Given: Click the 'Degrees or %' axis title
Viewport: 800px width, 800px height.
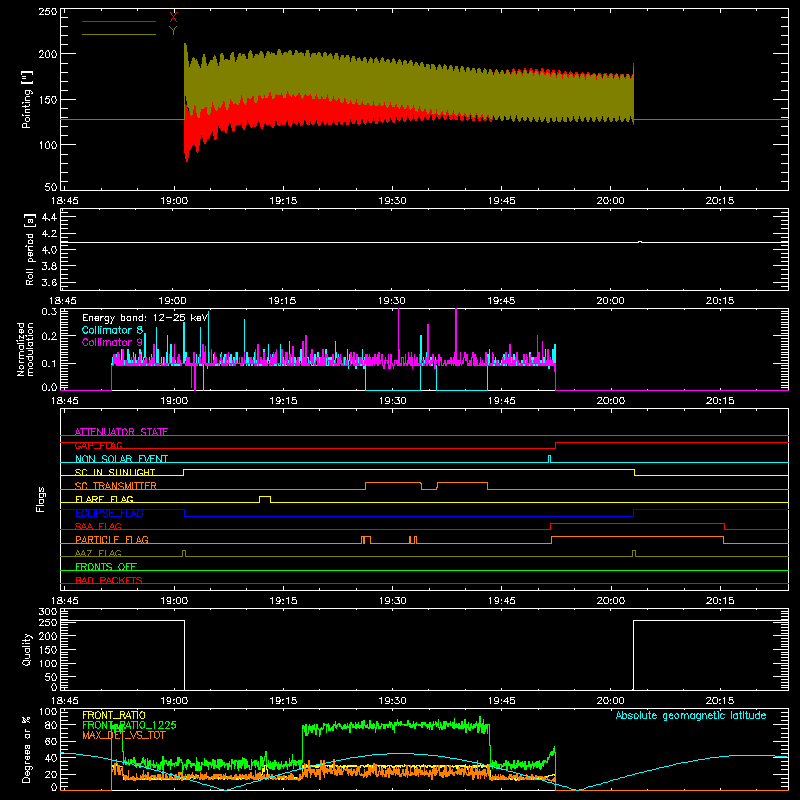Looking at the screenshot, I should [26, 749].
